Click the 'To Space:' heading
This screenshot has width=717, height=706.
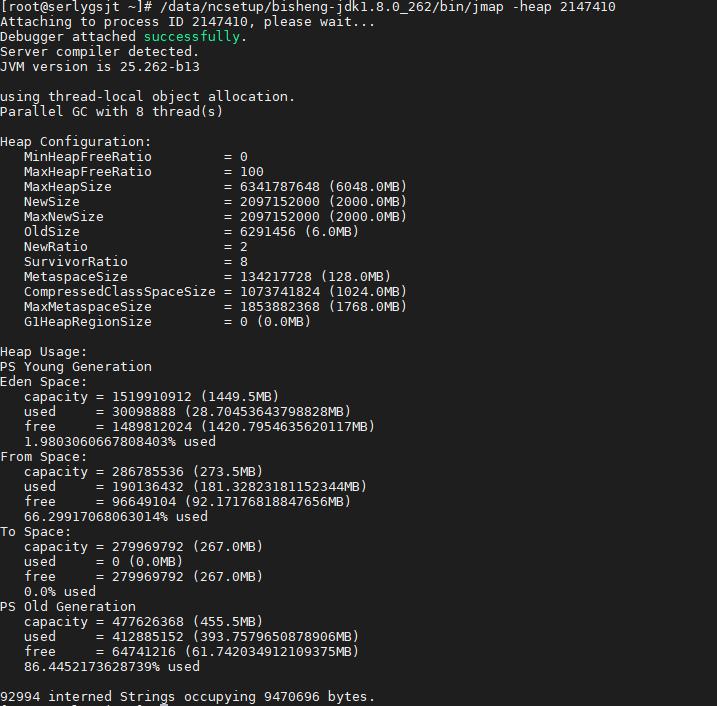36,532
